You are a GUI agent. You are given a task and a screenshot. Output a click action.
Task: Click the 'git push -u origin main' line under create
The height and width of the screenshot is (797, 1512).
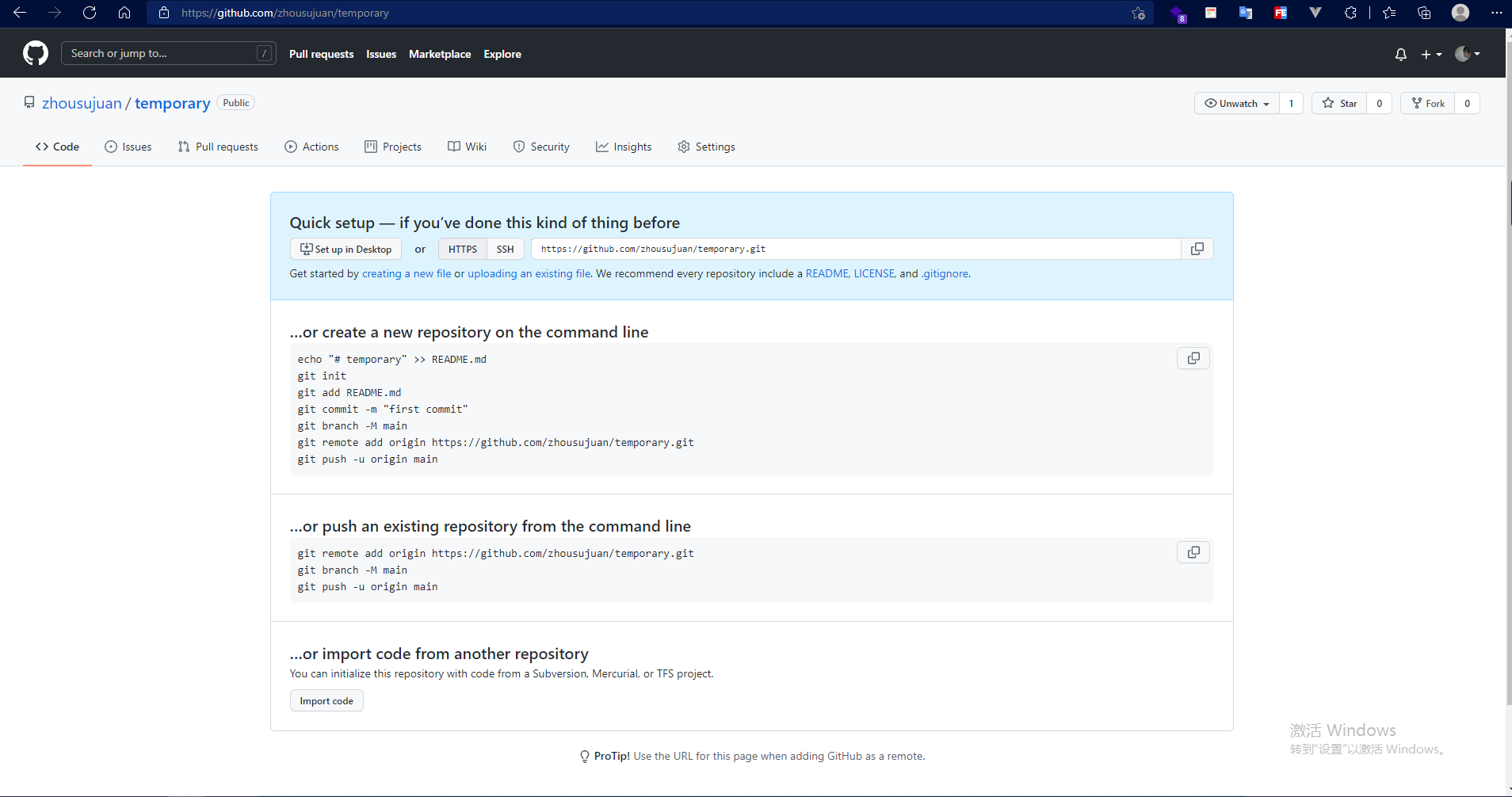368,460
